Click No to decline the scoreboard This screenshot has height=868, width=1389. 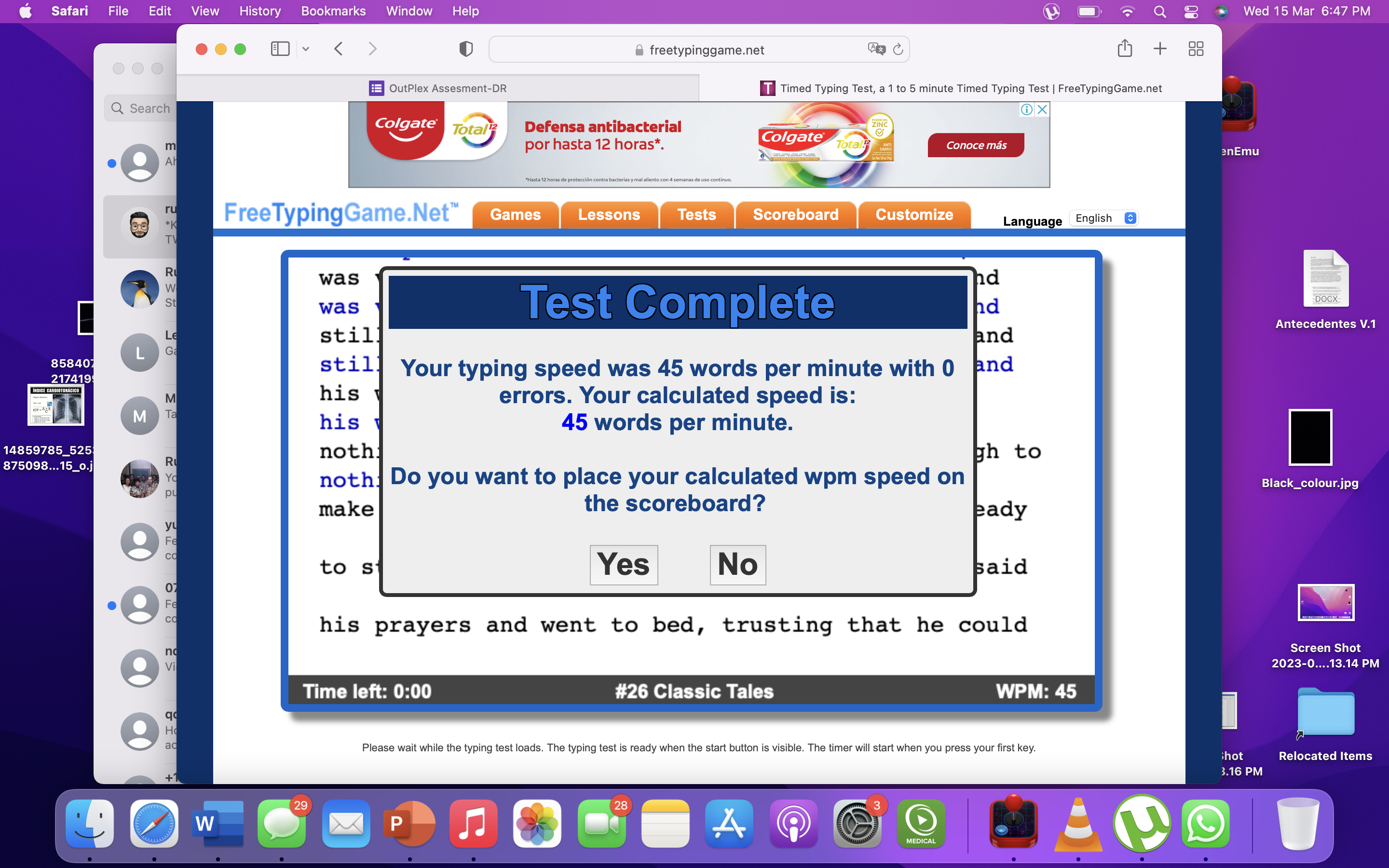[737, 565]
